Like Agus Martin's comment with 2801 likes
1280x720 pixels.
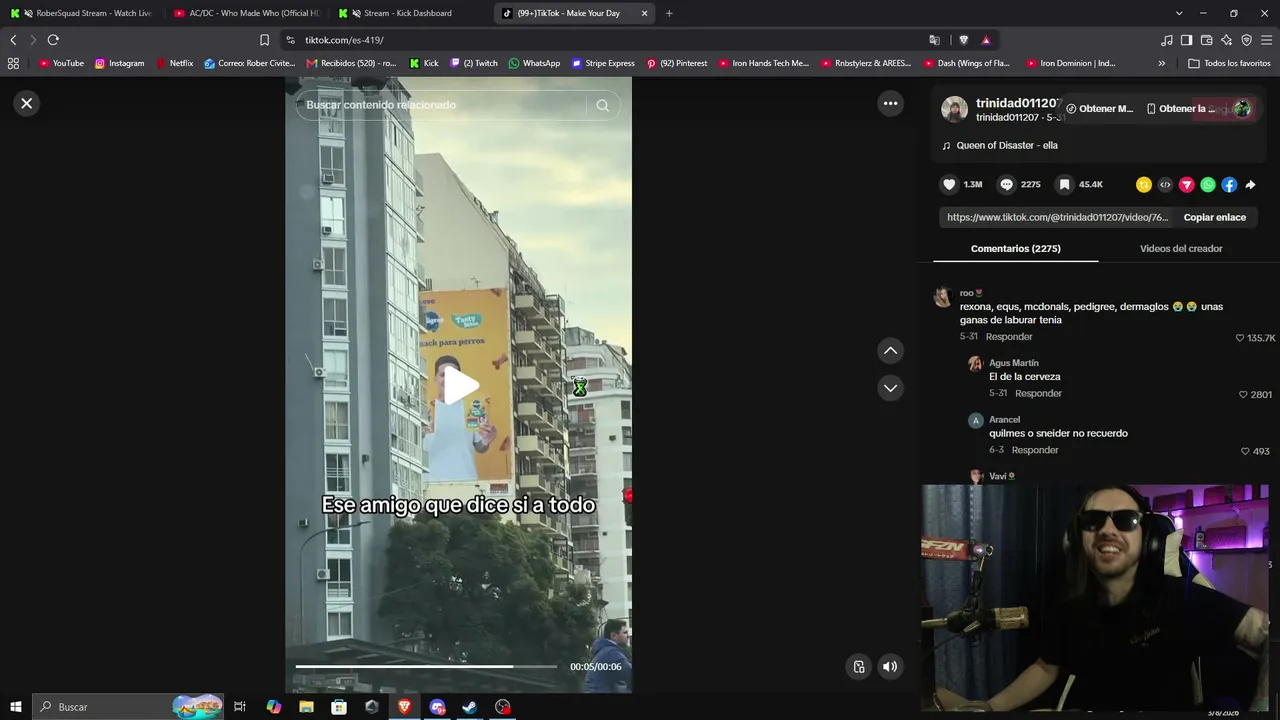1243,395
